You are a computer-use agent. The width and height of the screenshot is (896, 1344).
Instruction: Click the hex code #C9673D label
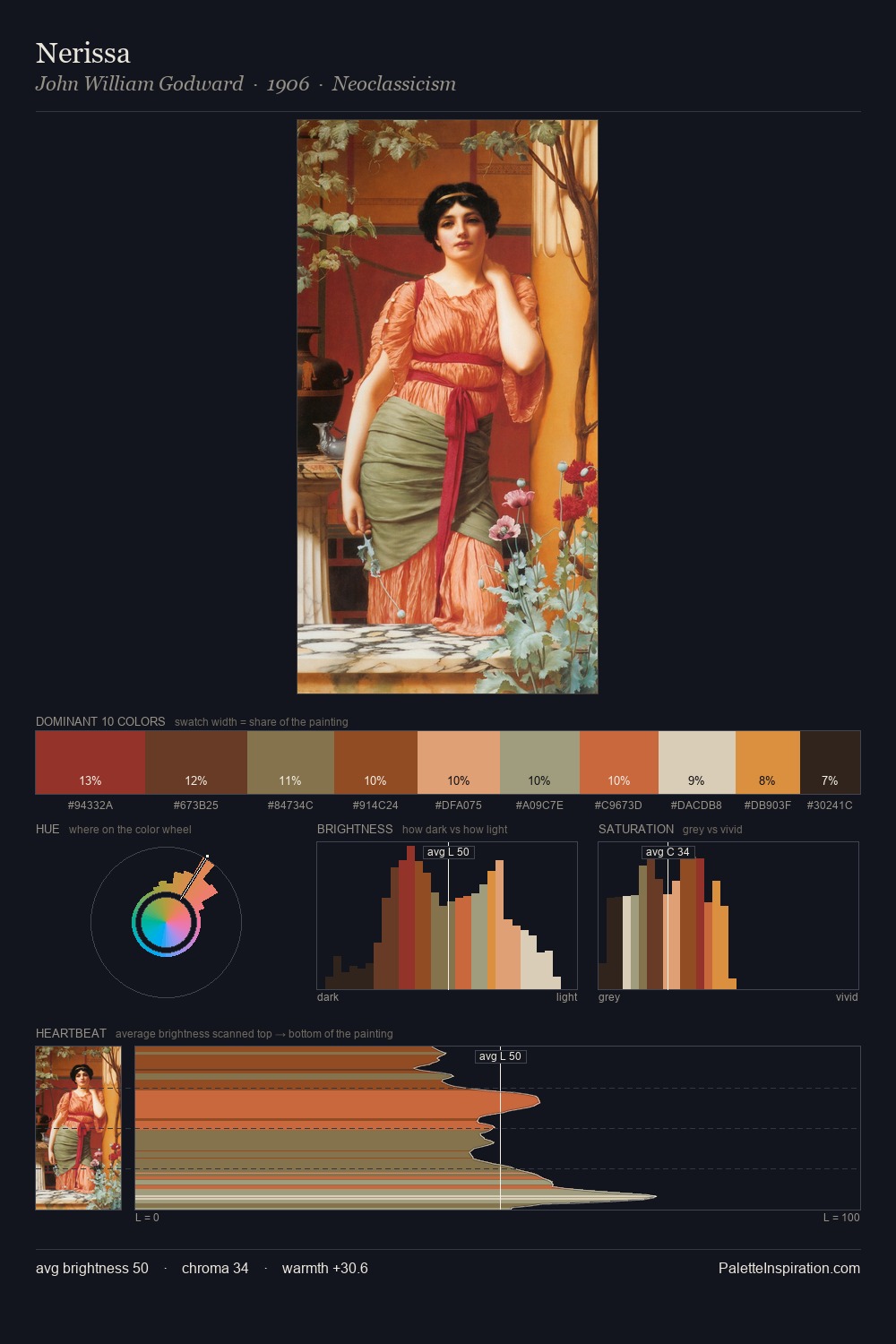(618, 805)
